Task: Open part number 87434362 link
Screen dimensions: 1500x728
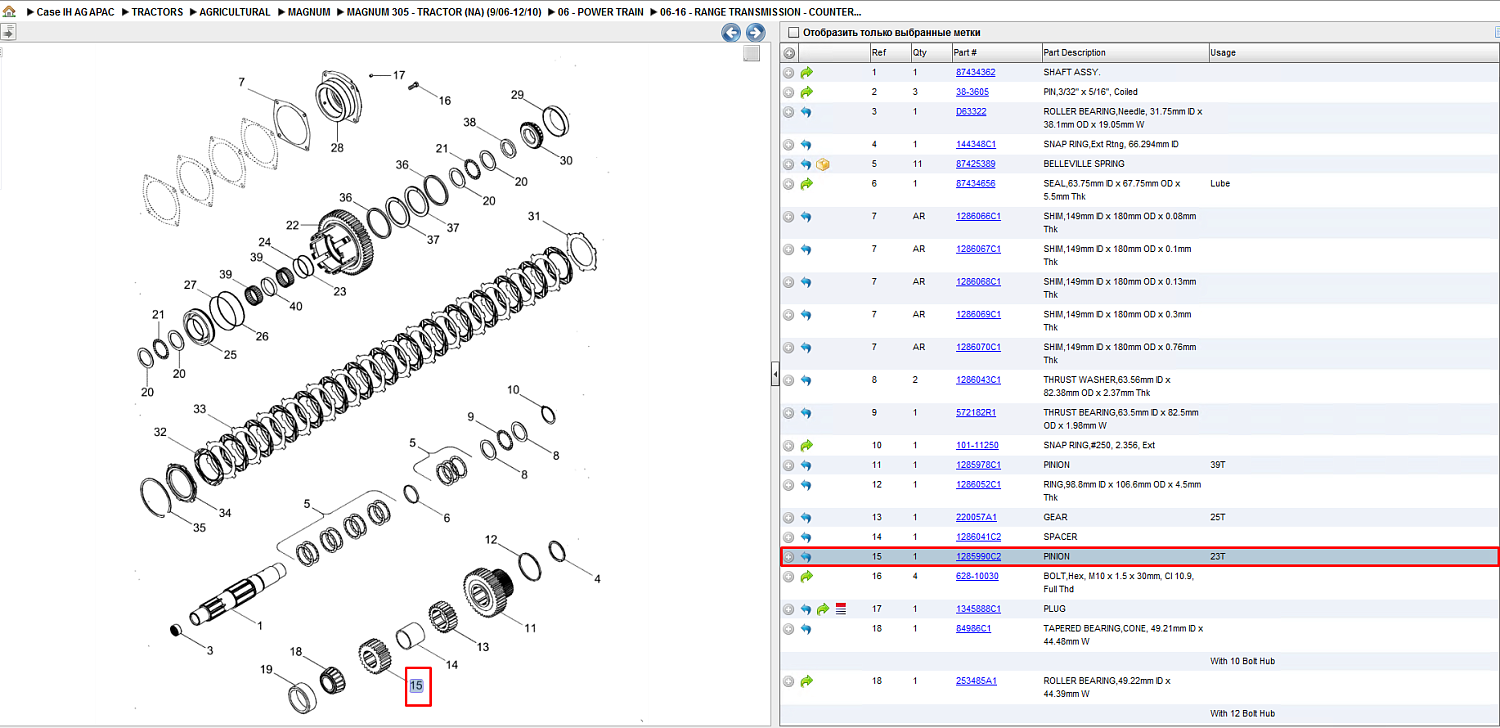Action: pyautogui.click(x=976, y=72)
